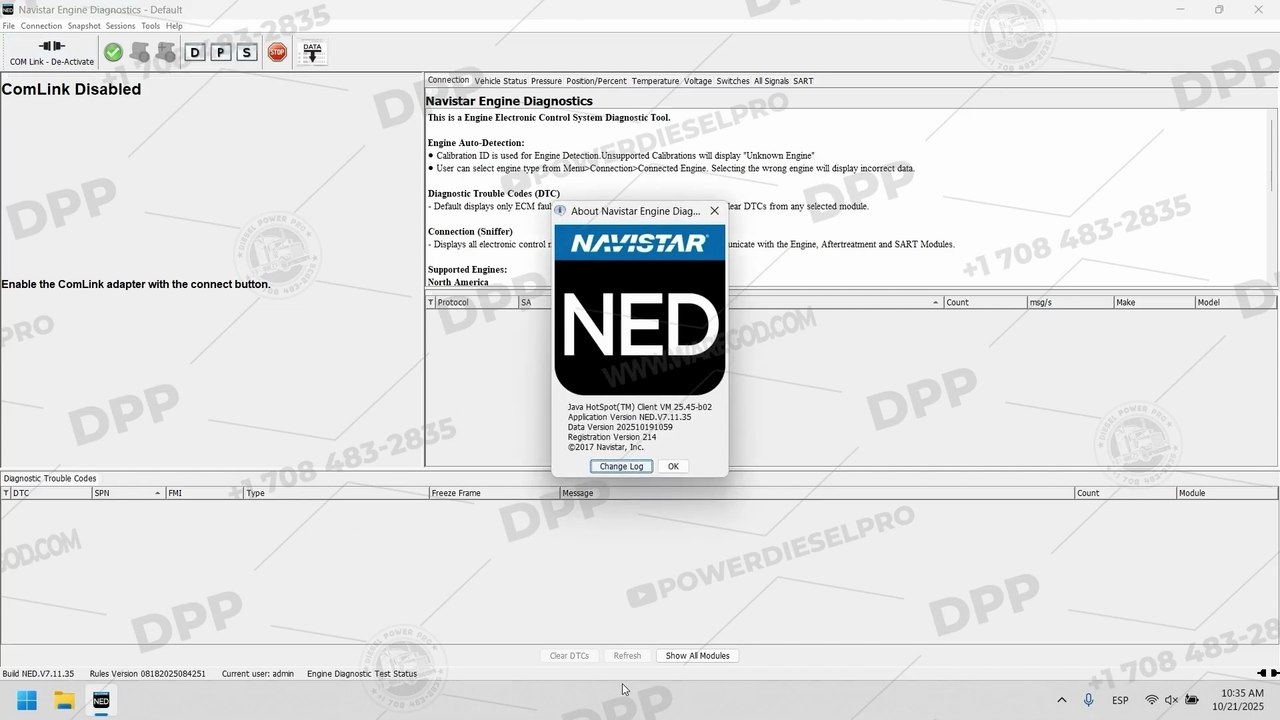
Task: Click the battery tray icon
Action: coord(1192,700)
